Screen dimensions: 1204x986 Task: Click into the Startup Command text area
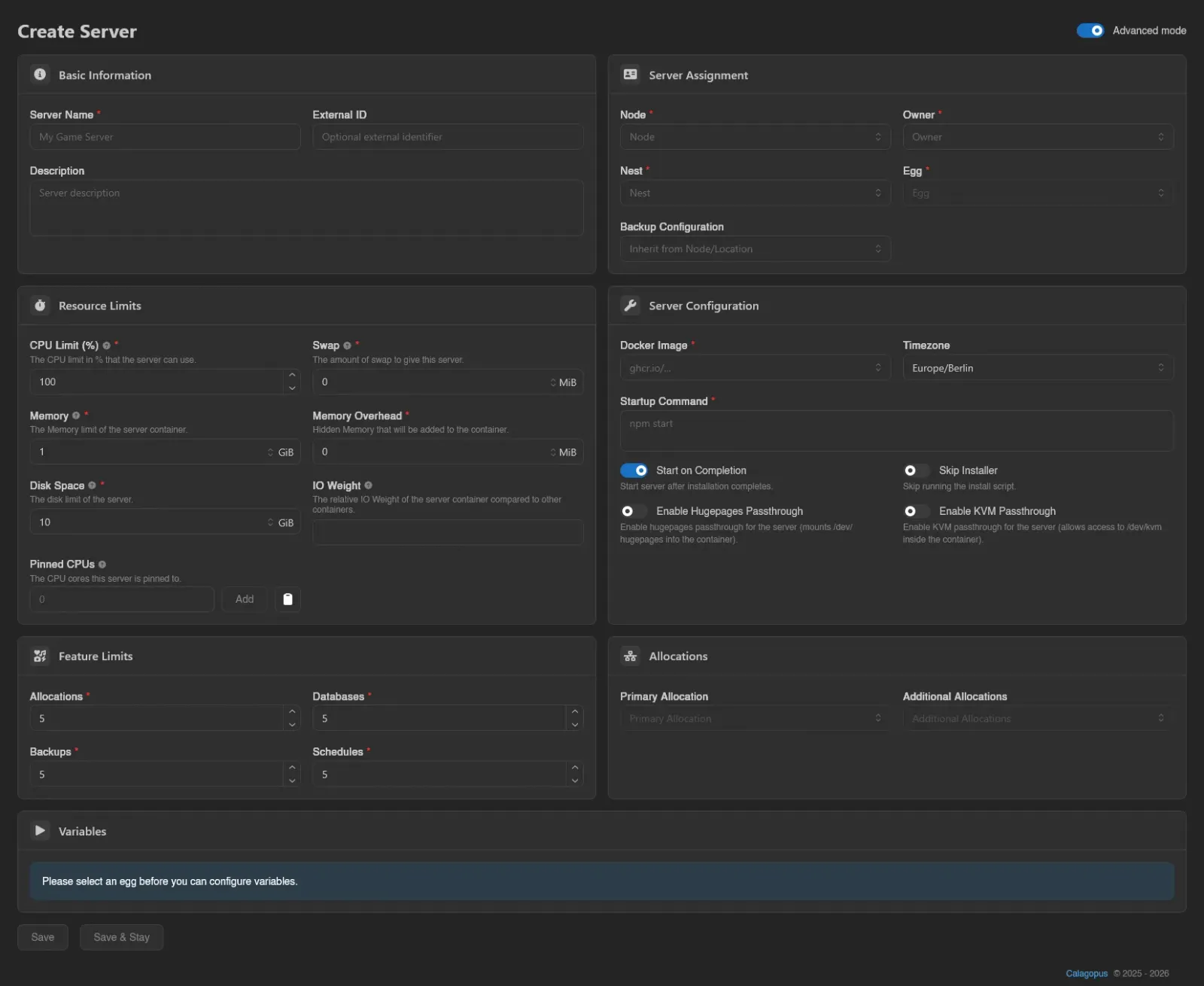coord(896,431)
